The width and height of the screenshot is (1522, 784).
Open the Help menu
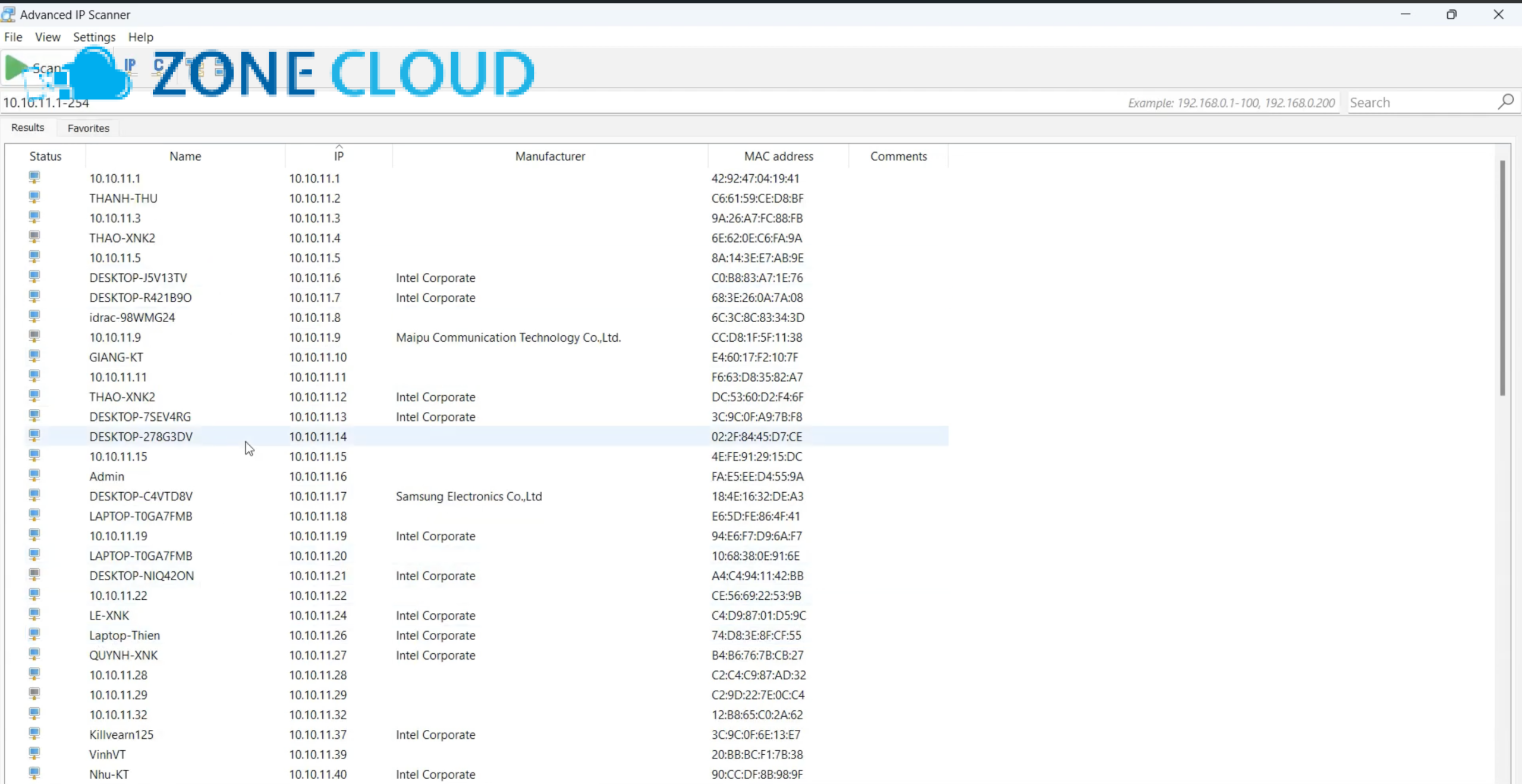click(141, 37)
